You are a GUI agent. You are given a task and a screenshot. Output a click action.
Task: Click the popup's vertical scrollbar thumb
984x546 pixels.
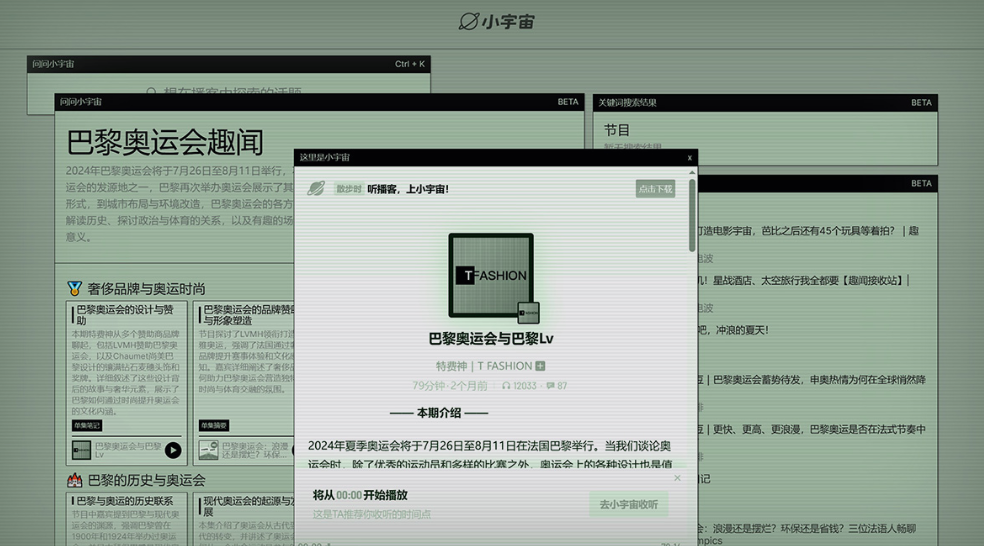tap(692, 215)
